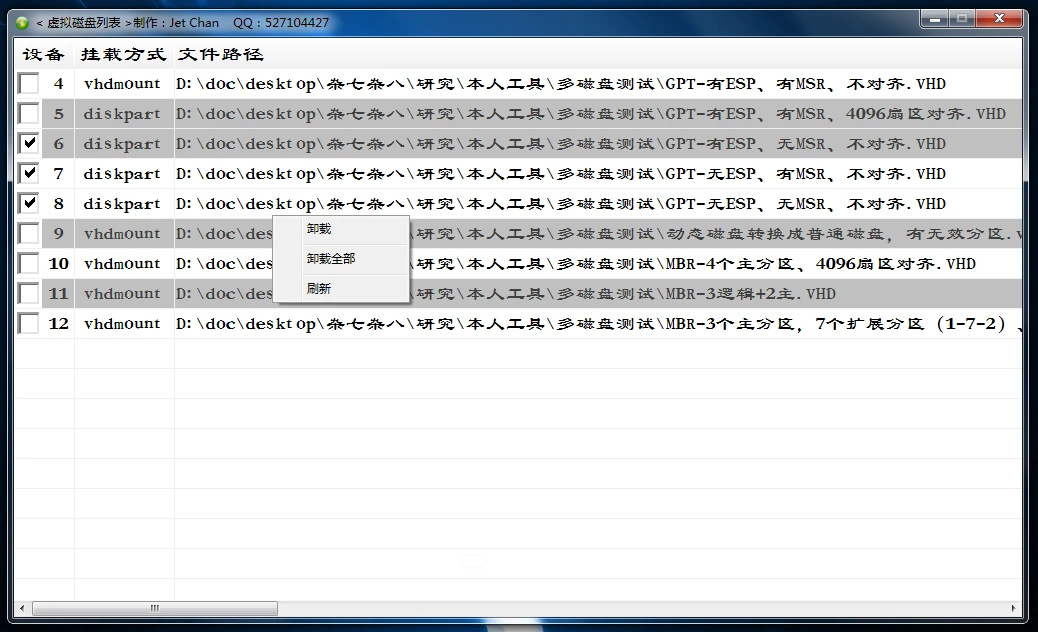
Task: Click the green app icon in title bar
Action: coord(22,23)
